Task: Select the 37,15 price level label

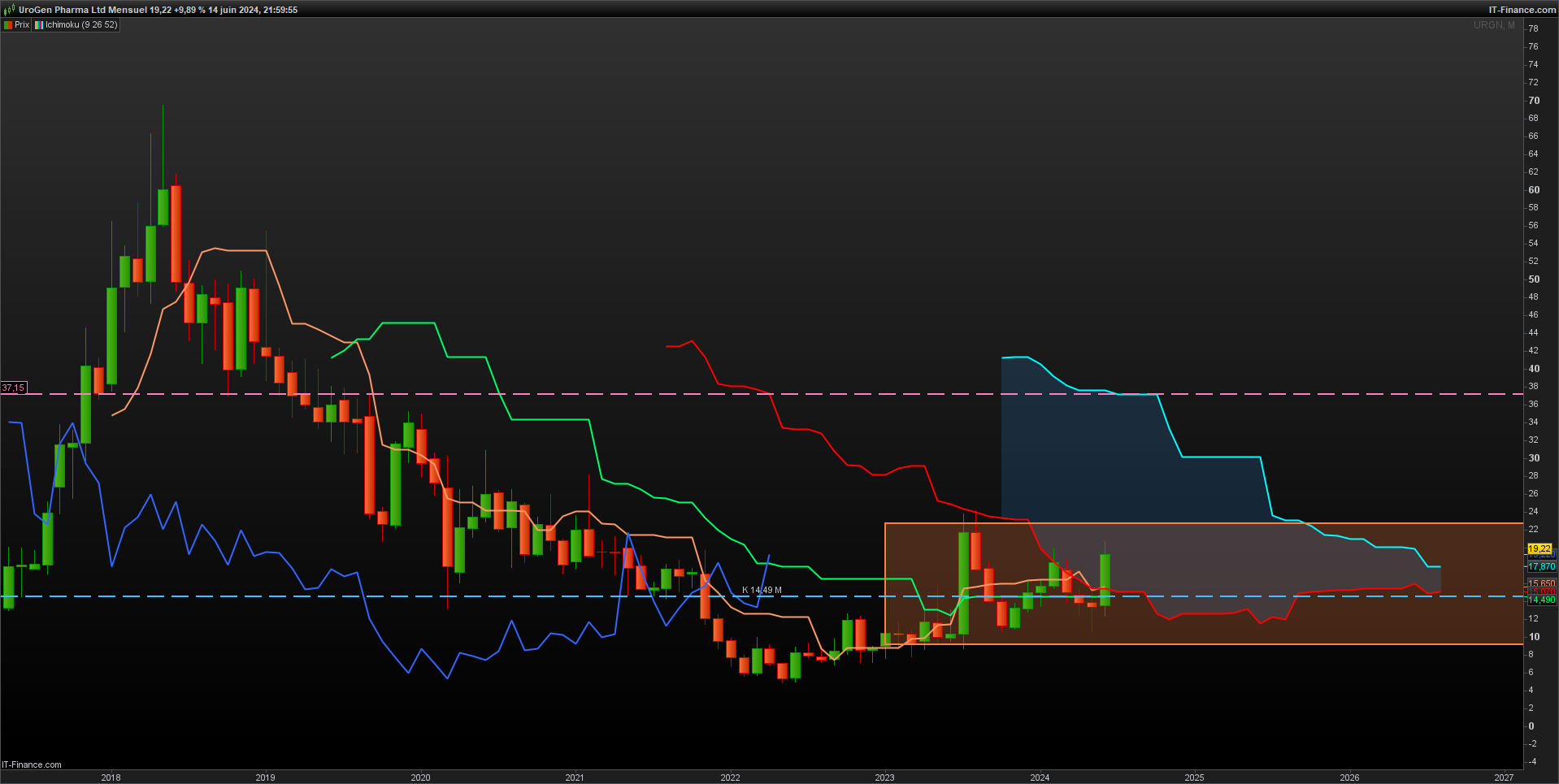Action: (13, 388)
